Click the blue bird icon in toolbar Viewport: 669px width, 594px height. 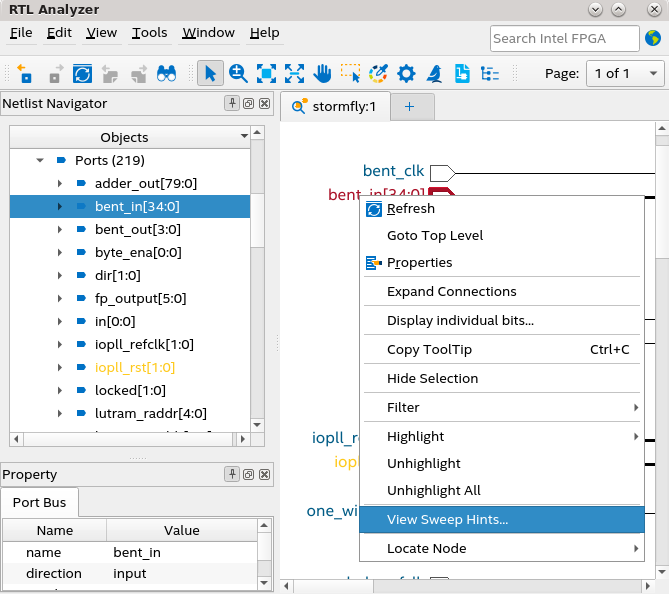coord(434,73)
